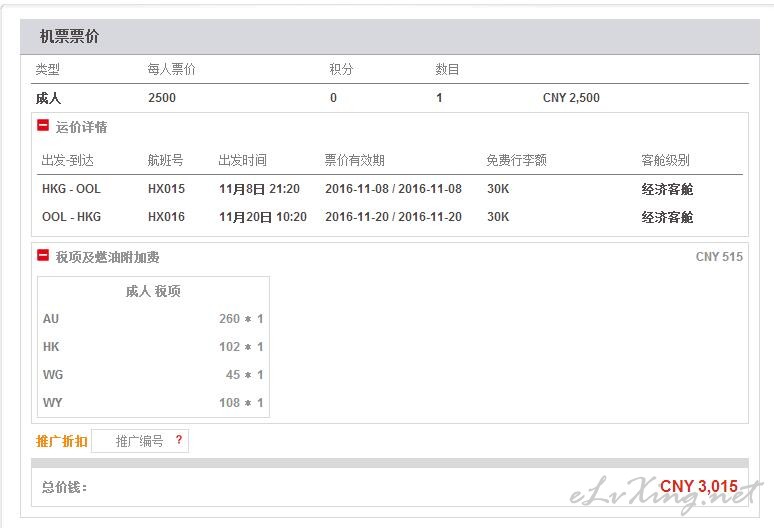This screenshot has width=774, height=528.
Task: Click departure time 11月8日 21:20
Action: [x=259, y=189]
